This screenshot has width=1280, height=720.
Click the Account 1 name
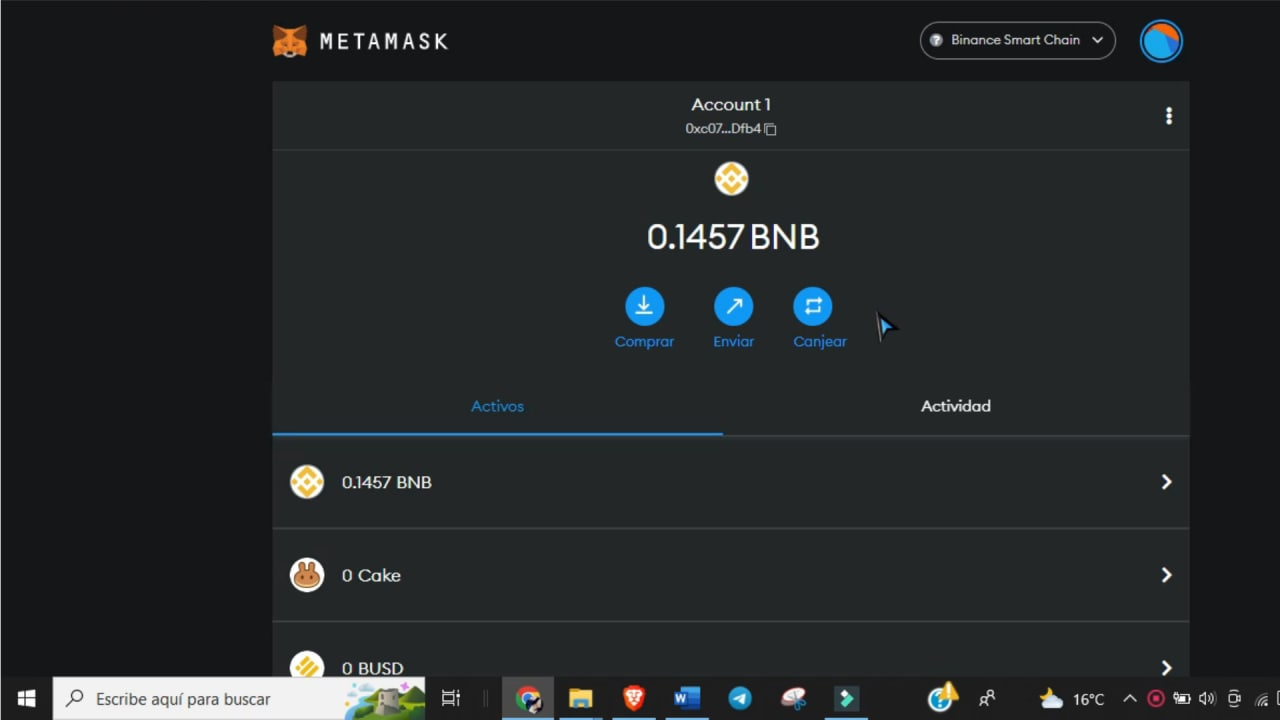click(731, 104)
